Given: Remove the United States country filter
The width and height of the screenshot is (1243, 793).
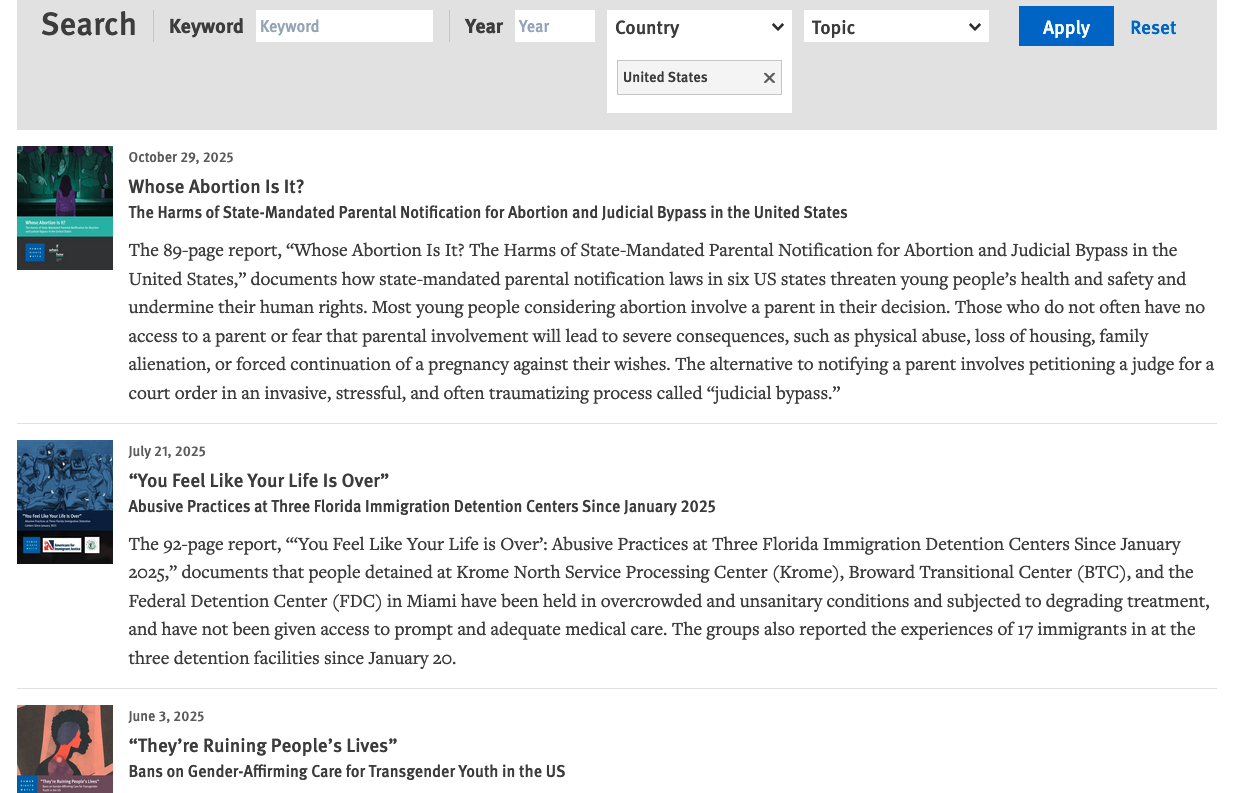Looking at the screenshot, I should pyautogui.click(x=769, y=78).
